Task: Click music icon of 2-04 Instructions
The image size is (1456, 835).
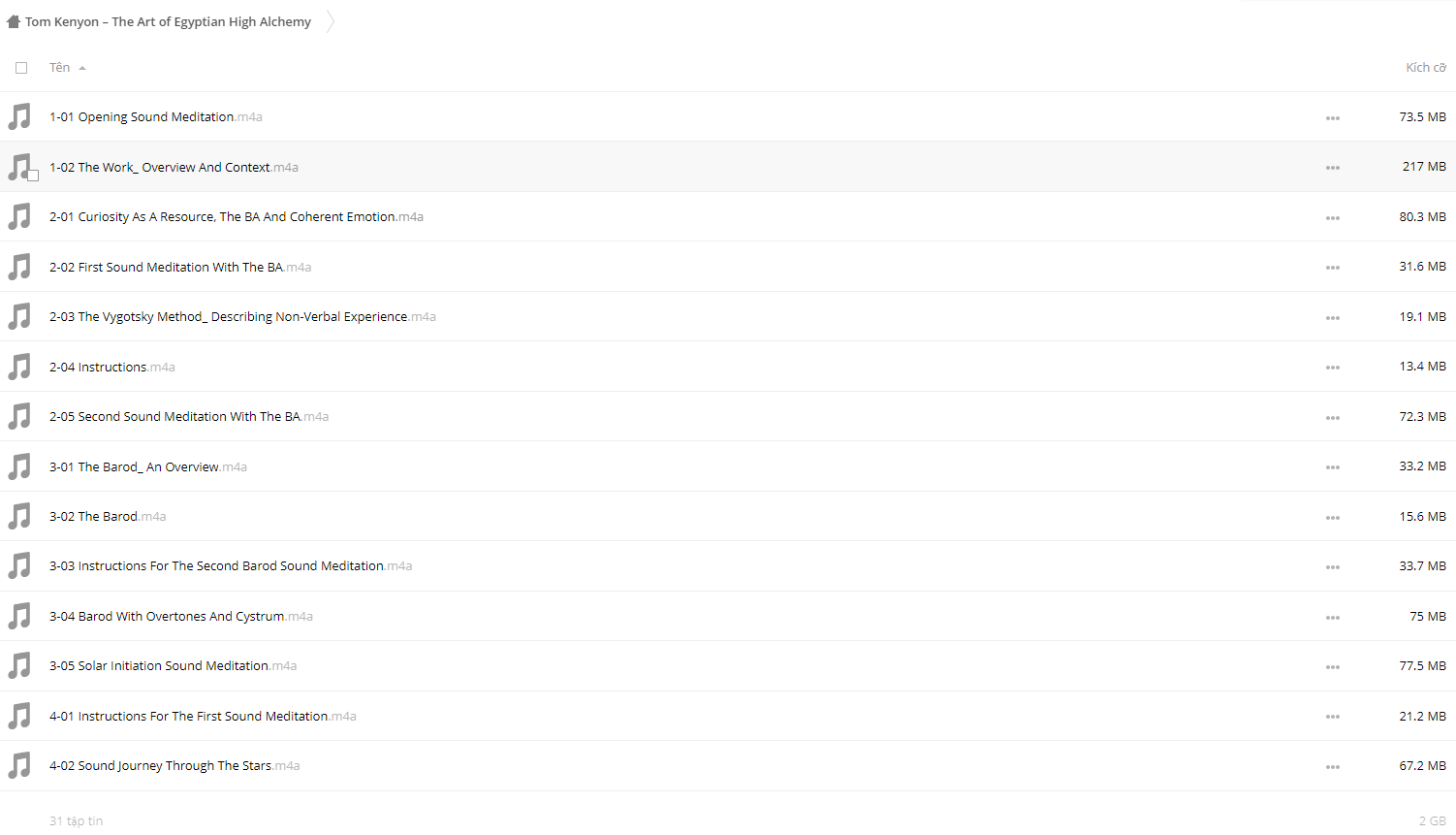Action: click(x=19, y=367)
